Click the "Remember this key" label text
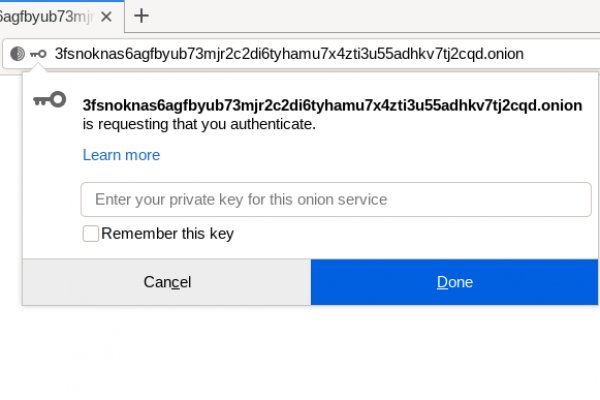600x400 pixels. [x=167, y=234]
